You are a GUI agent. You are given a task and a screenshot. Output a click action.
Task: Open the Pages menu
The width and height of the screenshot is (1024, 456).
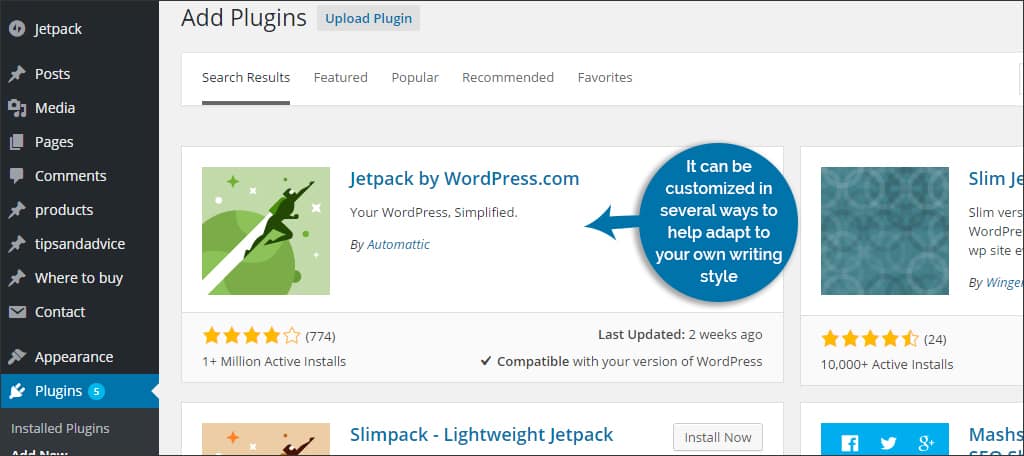79,142
